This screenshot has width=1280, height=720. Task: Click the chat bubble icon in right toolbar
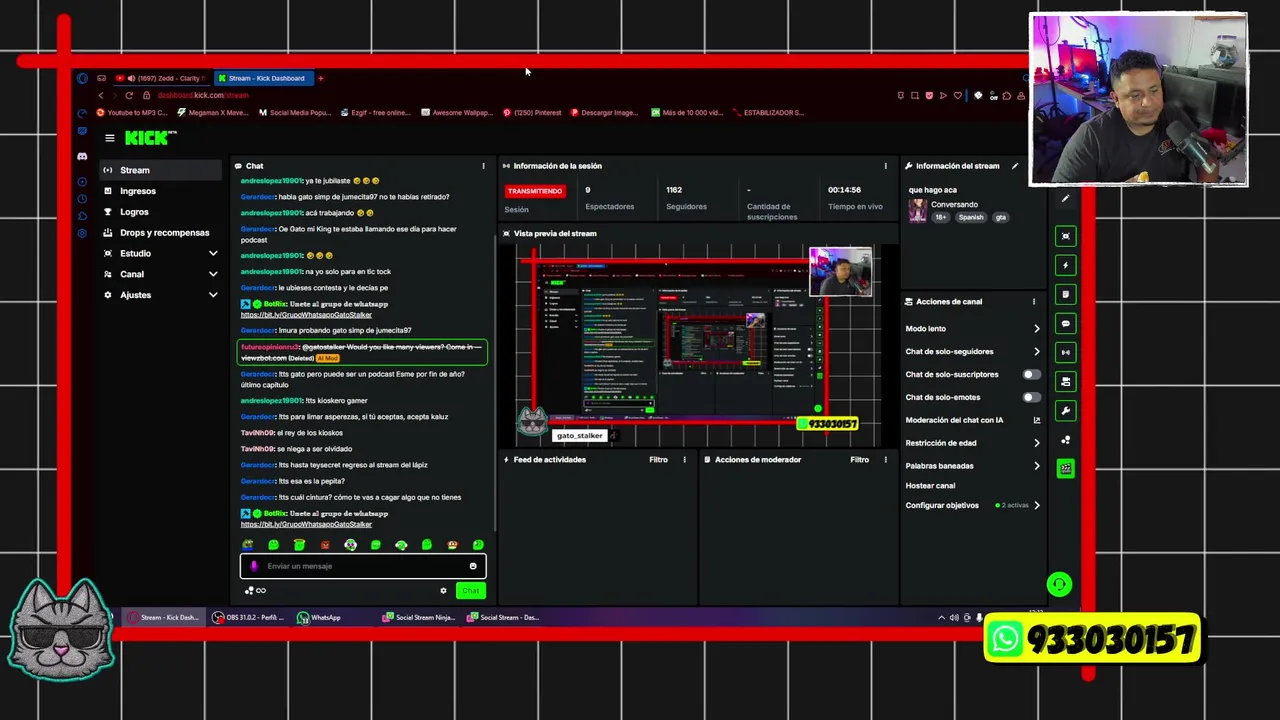click(1066, 323)
